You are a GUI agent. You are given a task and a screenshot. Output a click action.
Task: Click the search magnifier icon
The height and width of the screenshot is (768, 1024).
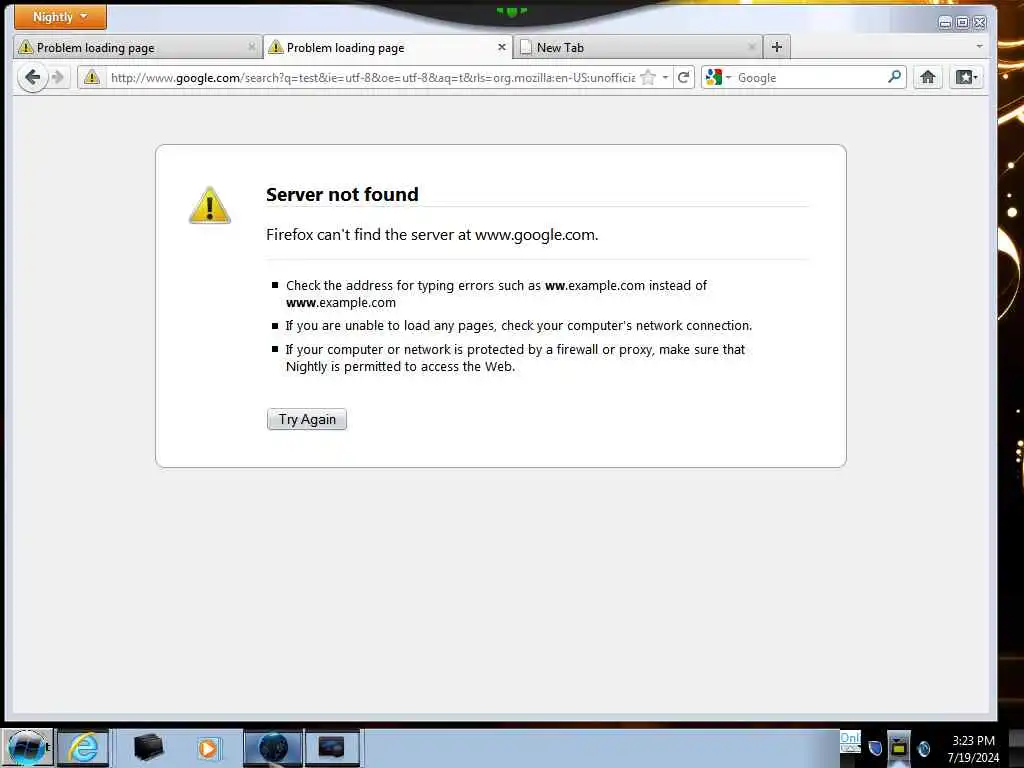pyautogui.click(x=894, y=77)
